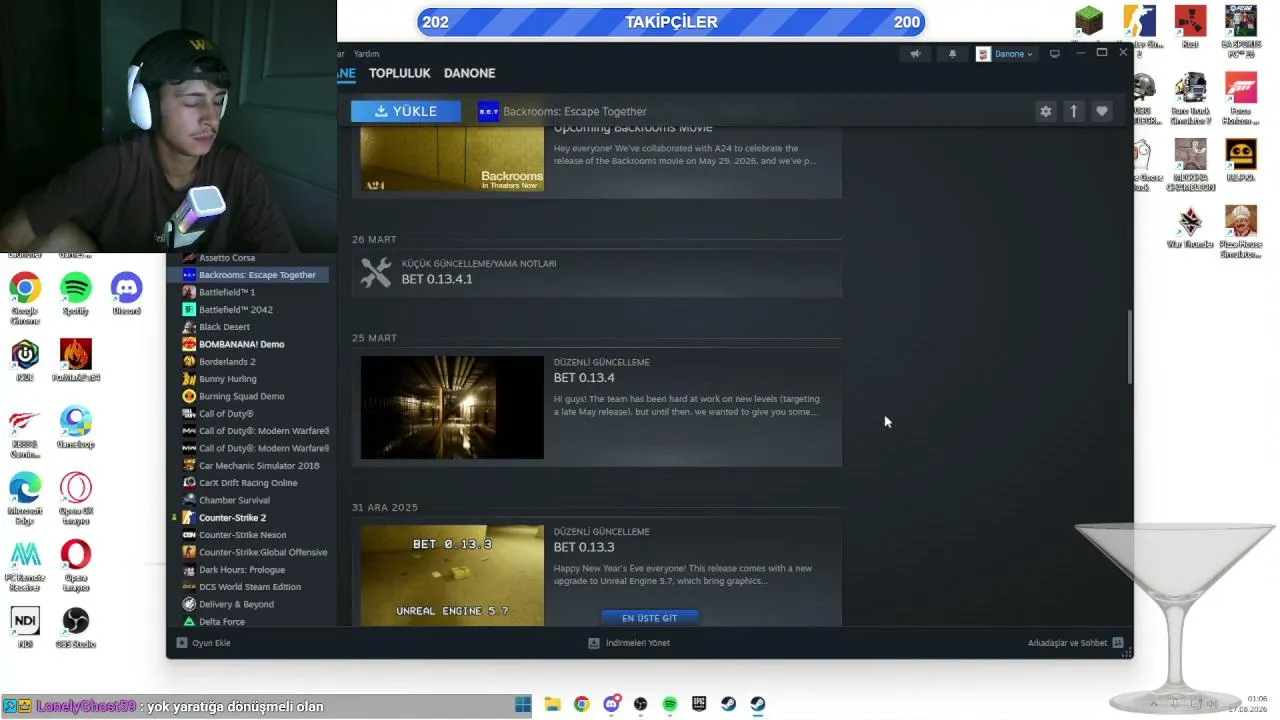Open Spotify desktop shortcut
1280x720 pixels.
76,294
